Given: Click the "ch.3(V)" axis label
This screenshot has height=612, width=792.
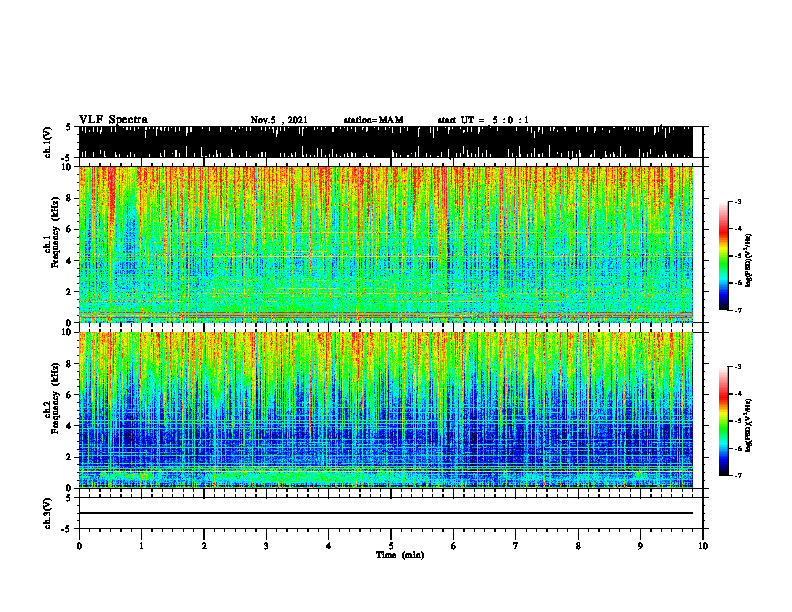Looking at the screenshot, I should 47,513.
